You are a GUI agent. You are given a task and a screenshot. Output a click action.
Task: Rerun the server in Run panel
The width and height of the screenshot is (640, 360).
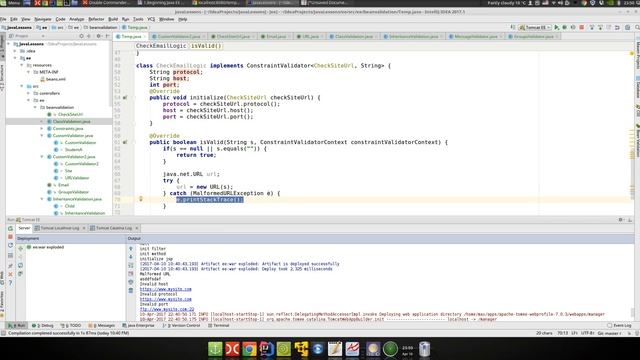pyautogui.click(x=10, y=229)
